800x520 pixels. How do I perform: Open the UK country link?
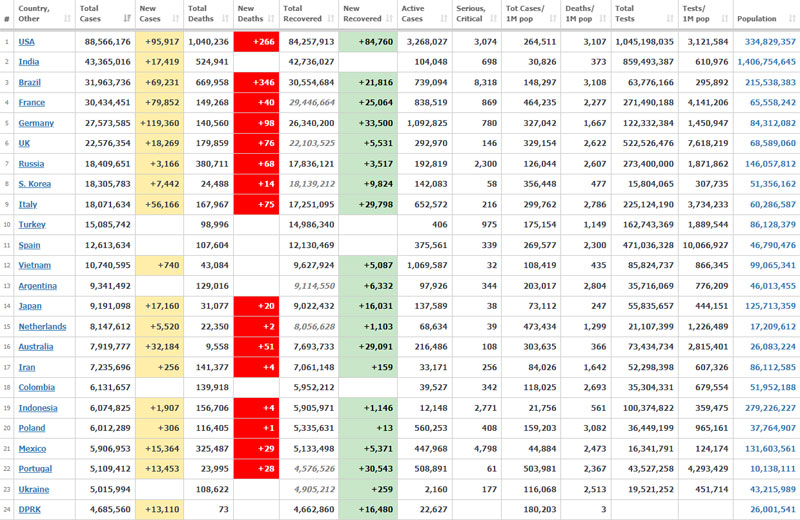[x=24, y=143]
